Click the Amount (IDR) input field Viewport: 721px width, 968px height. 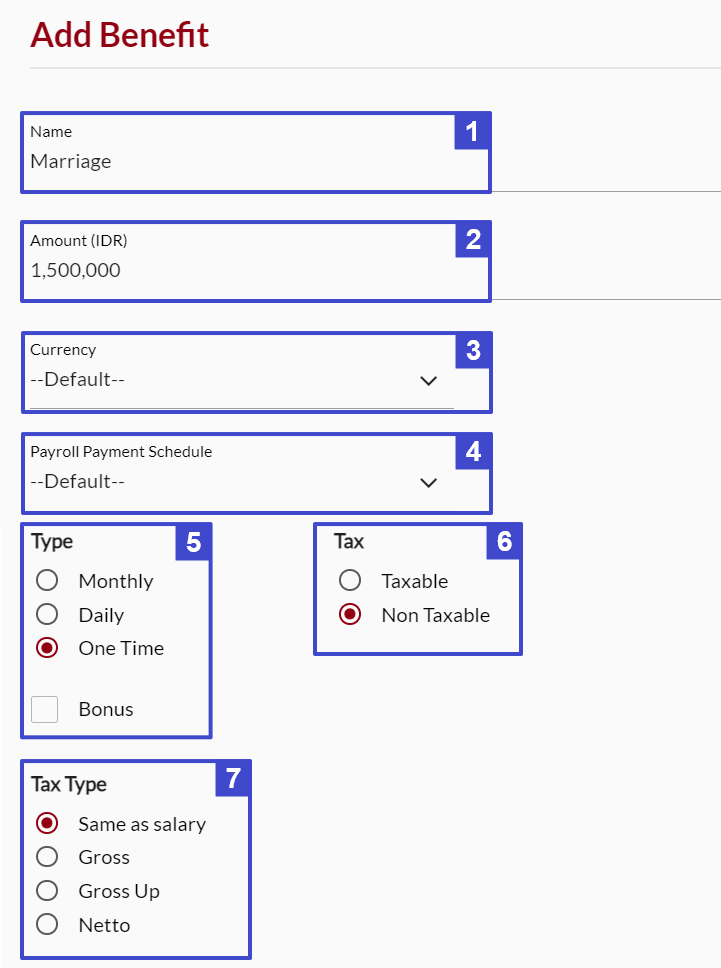pyautogui.click(x=256, y=262)
